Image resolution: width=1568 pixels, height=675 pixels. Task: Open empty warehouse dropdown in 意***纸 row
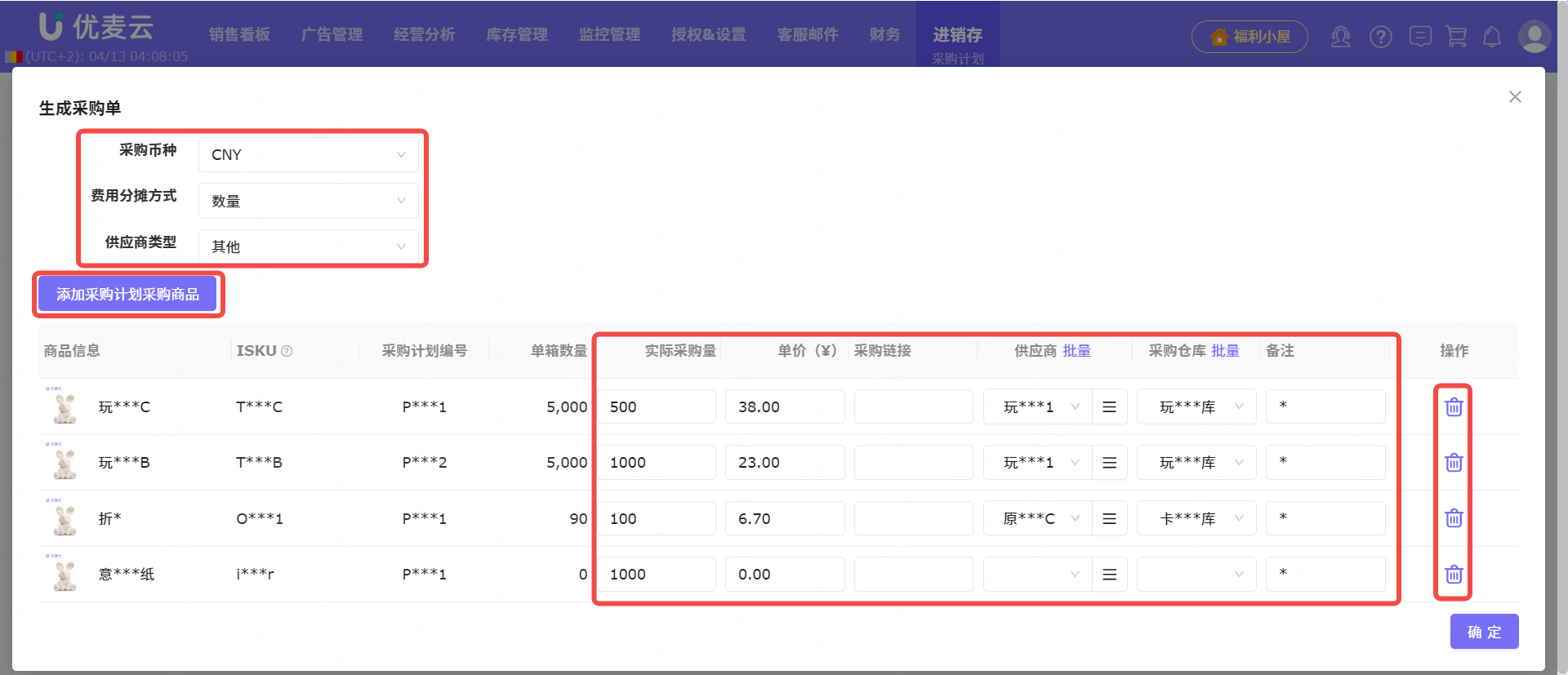(x=1196, y=574)
